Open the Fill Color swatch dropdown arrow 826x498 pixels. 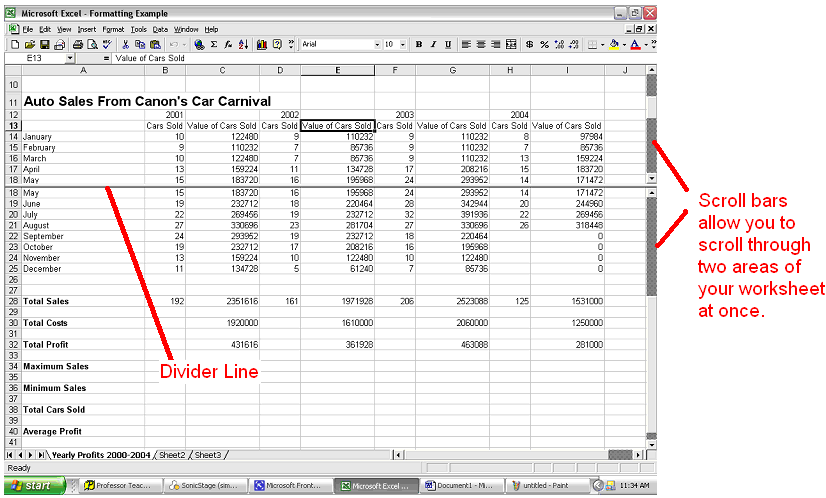[x=624, y=45]
